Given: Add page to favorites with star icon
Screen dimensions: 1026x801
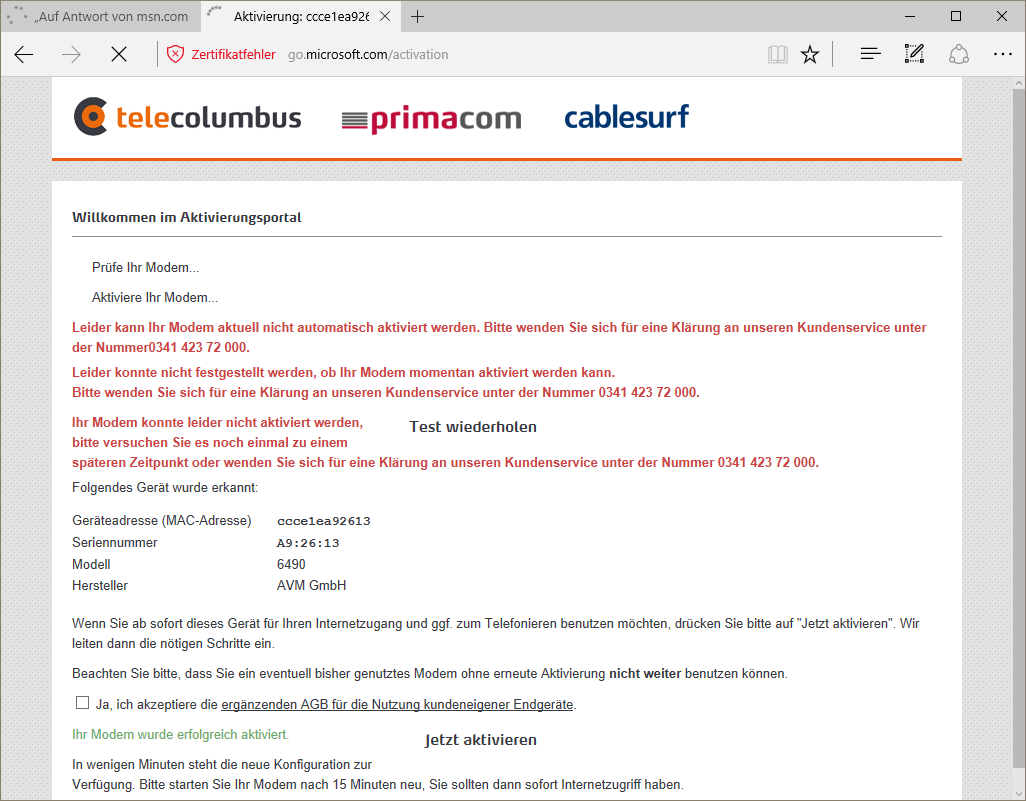Looking at the screenshot, I should click(810, 55).
